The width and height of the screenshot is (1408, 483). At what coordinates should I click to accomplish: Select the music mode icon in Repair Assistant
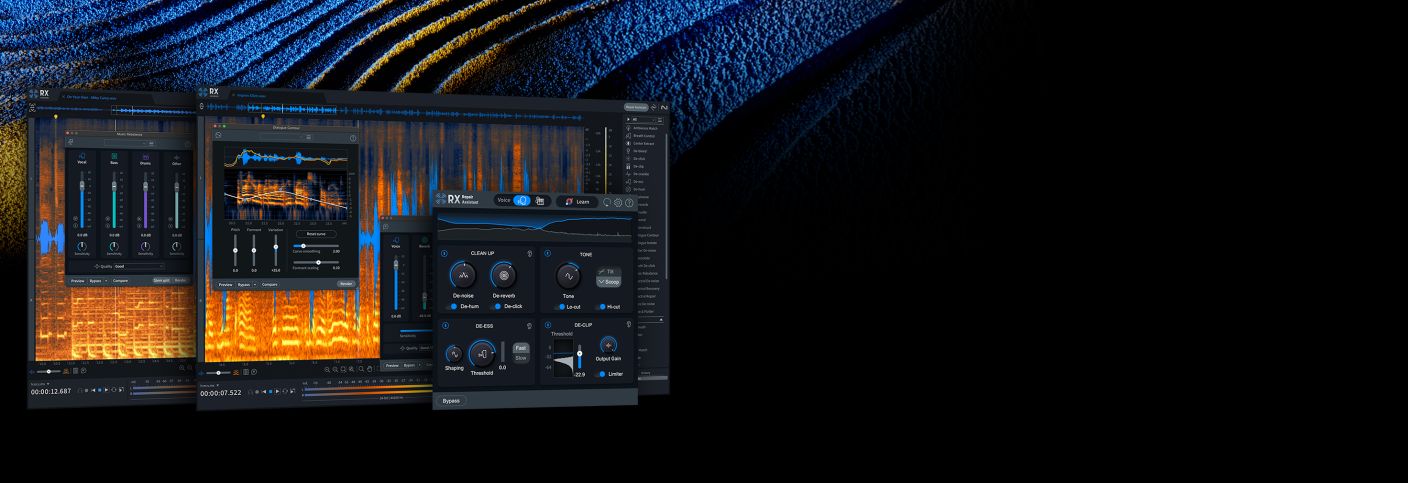540,201
